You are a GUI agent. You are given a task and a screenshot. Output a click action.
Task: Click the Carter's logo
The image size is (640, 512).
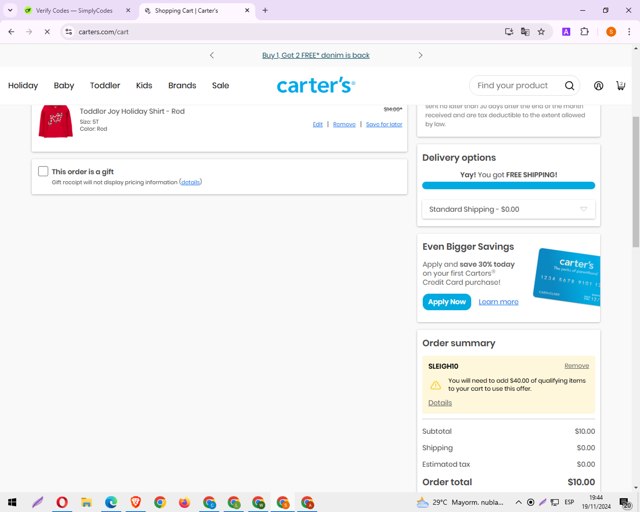(316, 85)
